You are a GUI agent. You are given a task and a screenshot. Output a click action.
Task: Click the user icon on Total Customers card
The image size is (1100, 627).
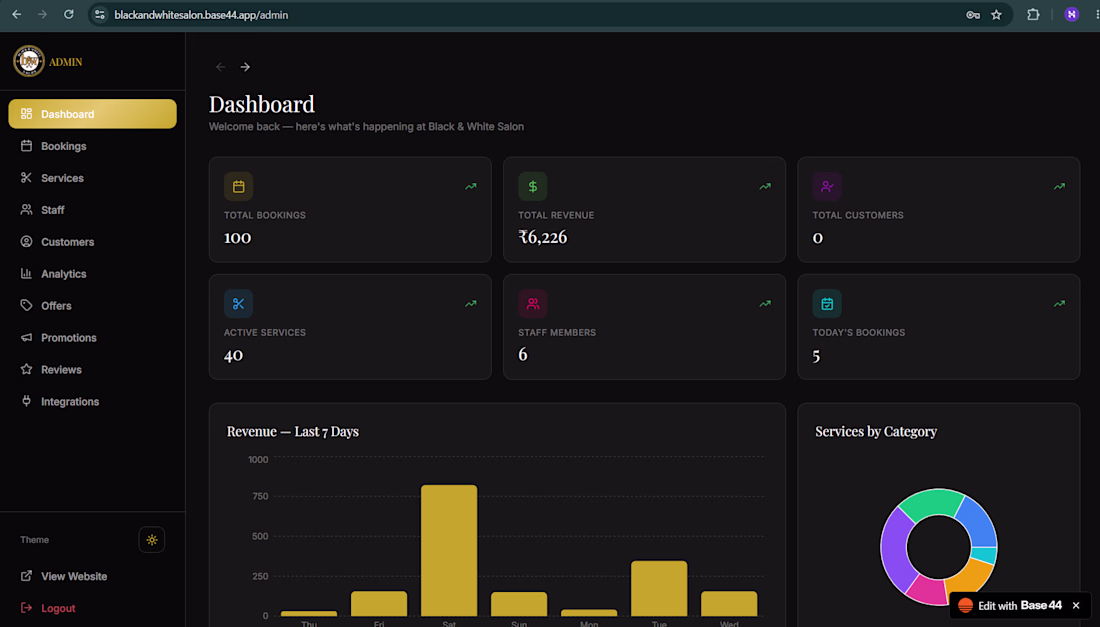827,187
